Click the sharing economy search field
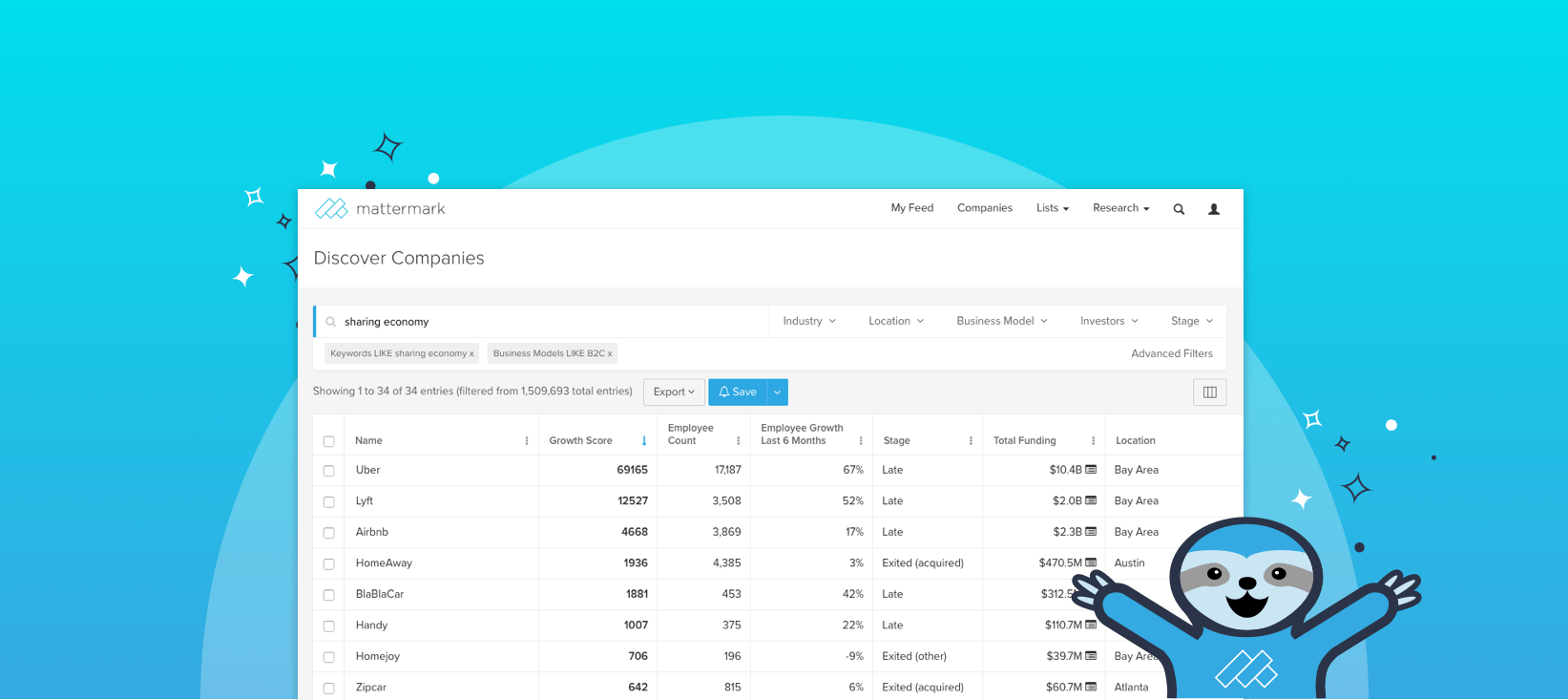Screen dimensions: 1568x700 (542, 322)
